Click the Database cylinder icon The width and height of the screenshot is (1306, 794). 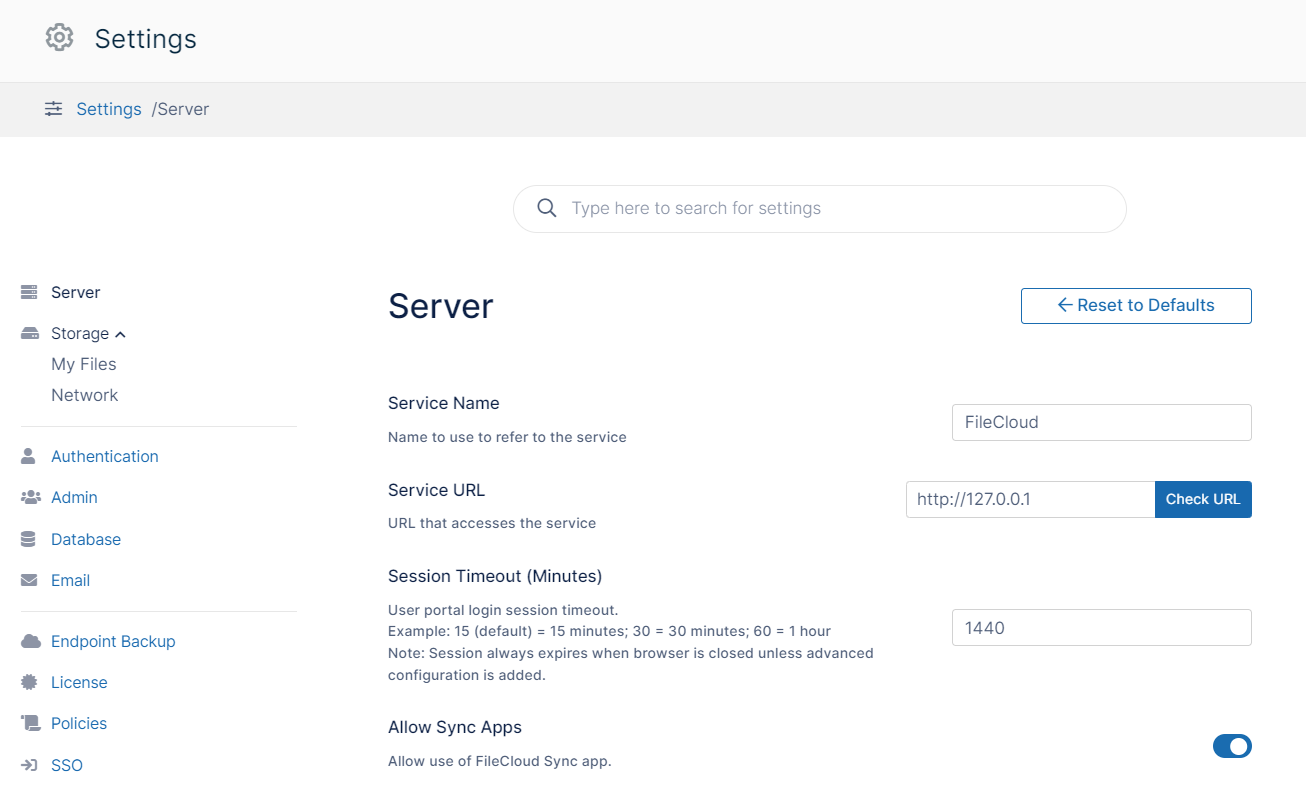[x=29, y=539]
